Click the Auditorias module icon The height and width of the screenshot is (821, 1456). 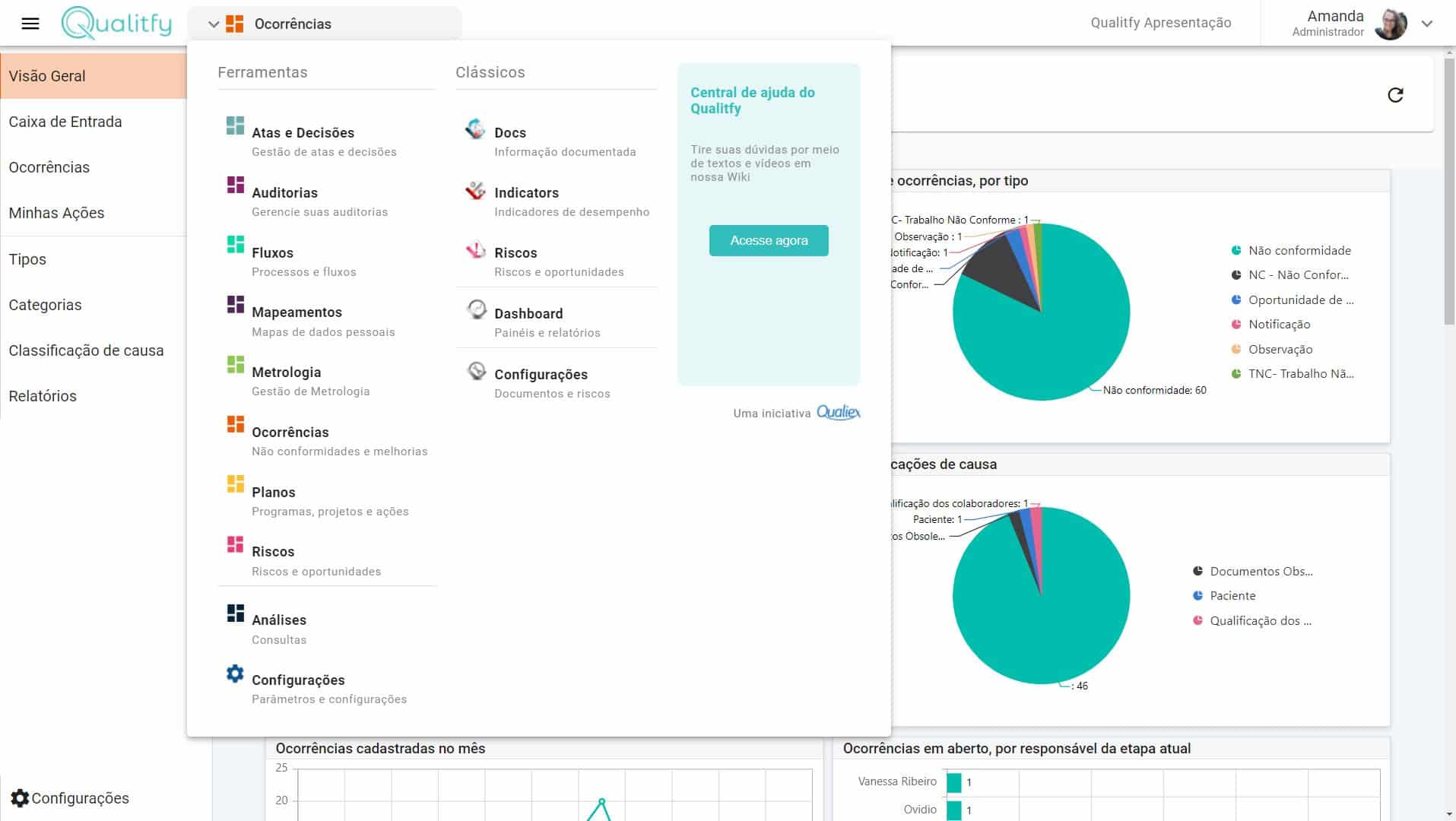click(235, 185)
